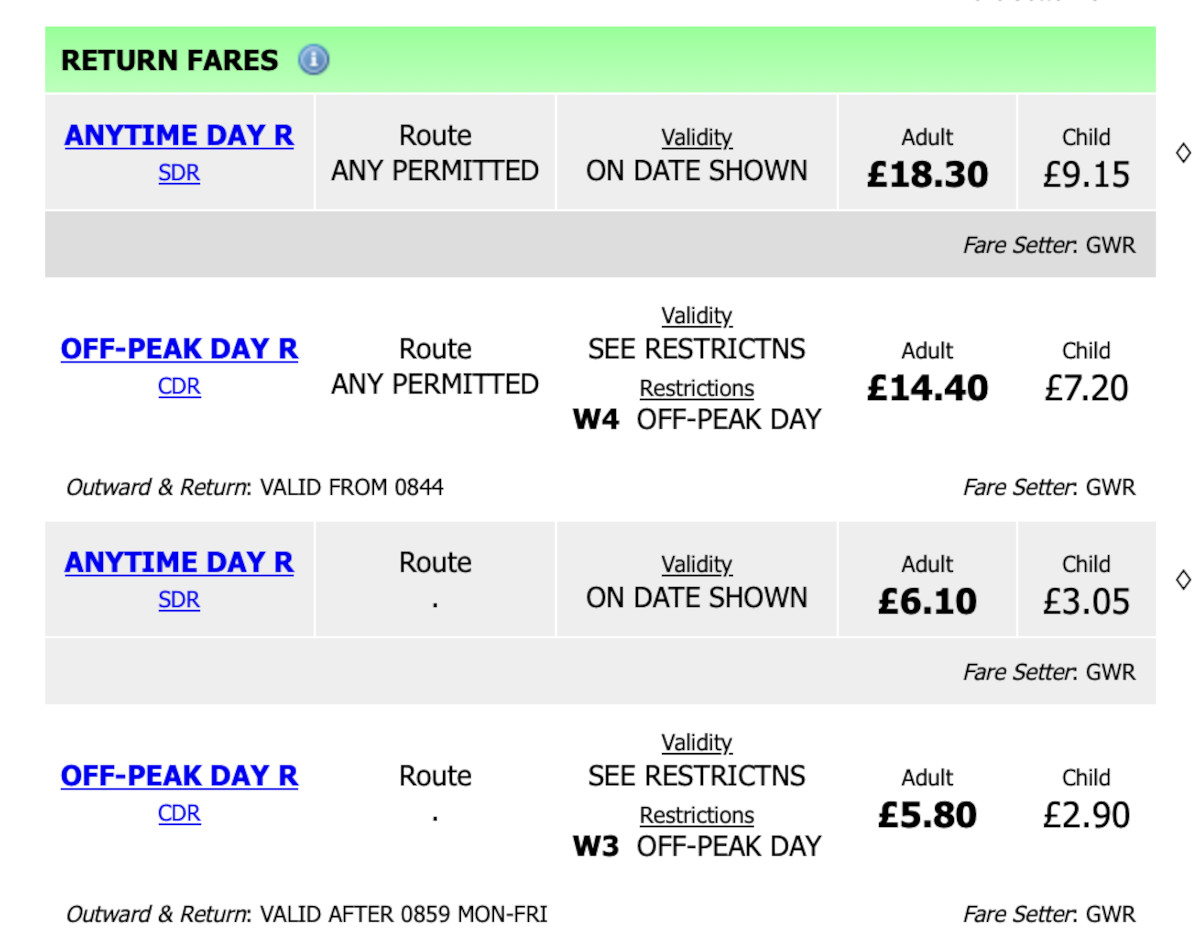Viewport: 1200px width, 942px height.
Task: Click Validity heading in the £5.80 fare row
Action: (x=696, y=743)
